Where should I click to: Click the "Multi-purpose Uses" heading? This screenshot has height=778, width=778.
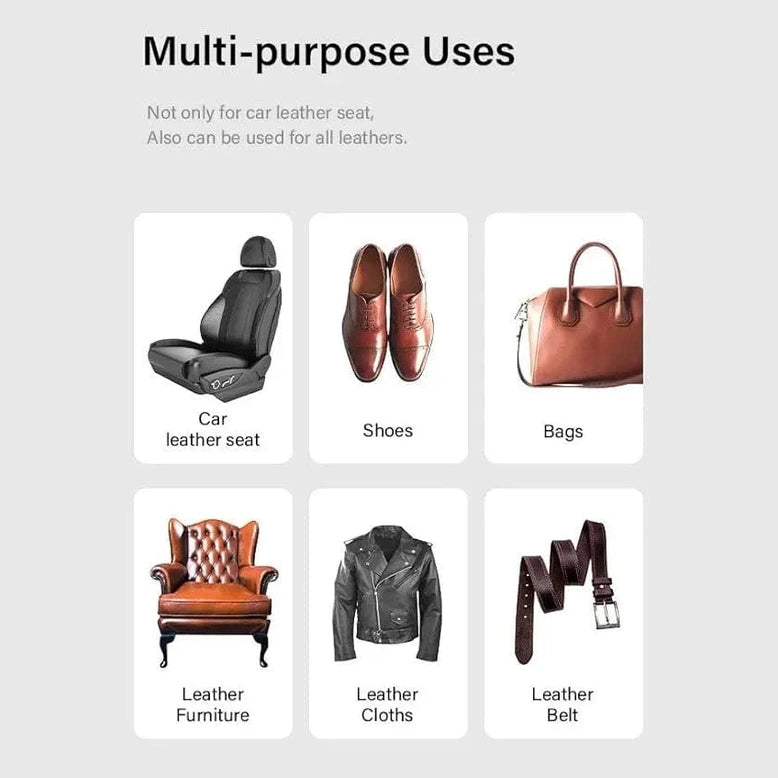329,52
